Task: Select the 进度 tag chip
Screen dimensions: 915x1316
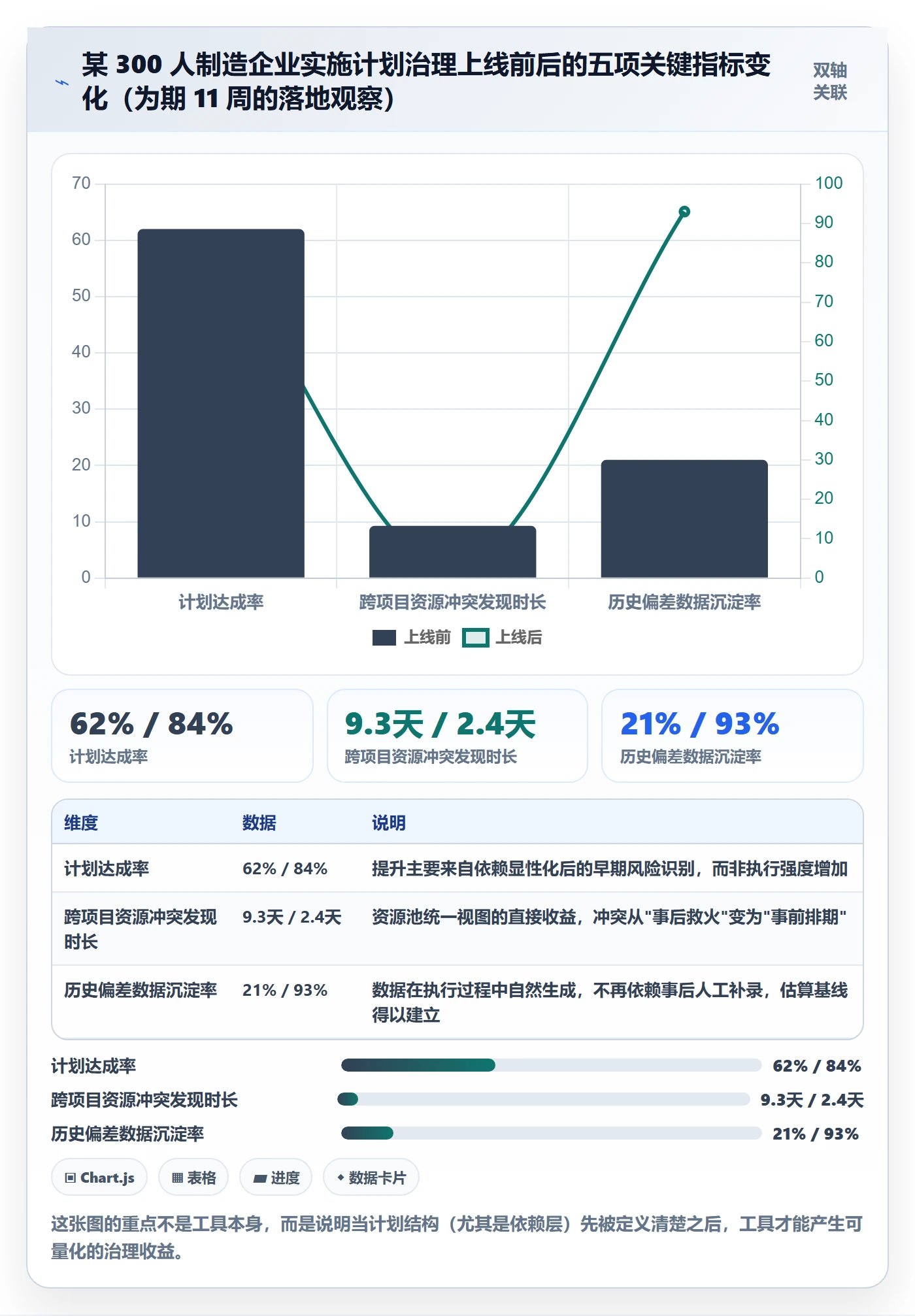Action: [x=276, y=1177]
